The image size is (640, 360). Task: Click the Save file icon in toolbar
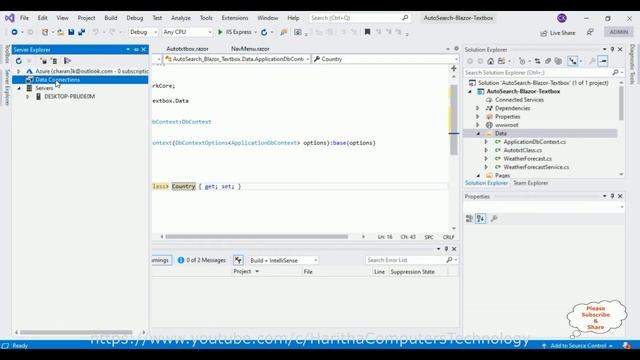[x=71, y=32]
